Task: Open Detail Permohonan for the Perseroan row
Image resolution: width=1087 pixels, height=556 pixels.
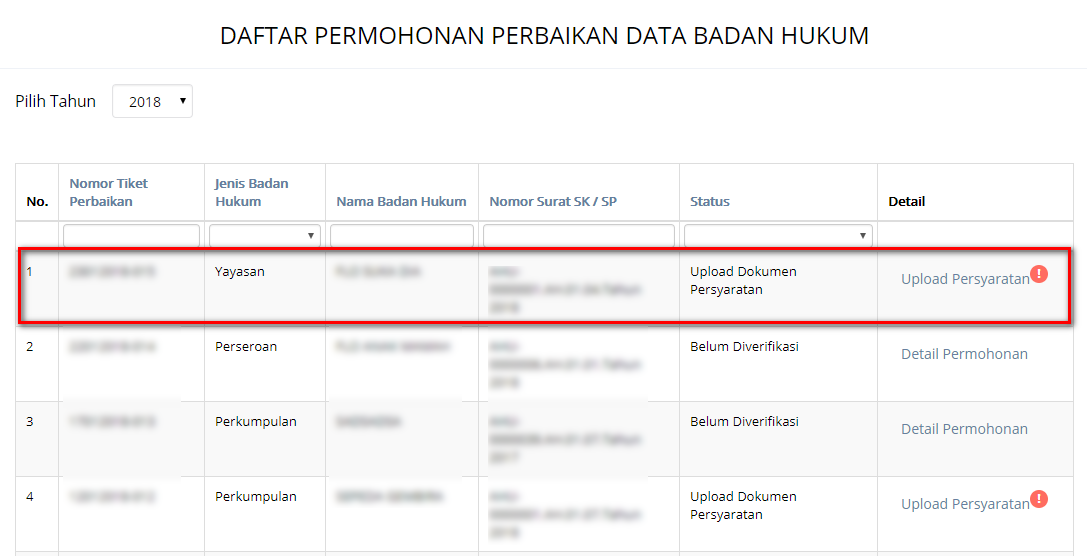Action: (x=964, y=354)
